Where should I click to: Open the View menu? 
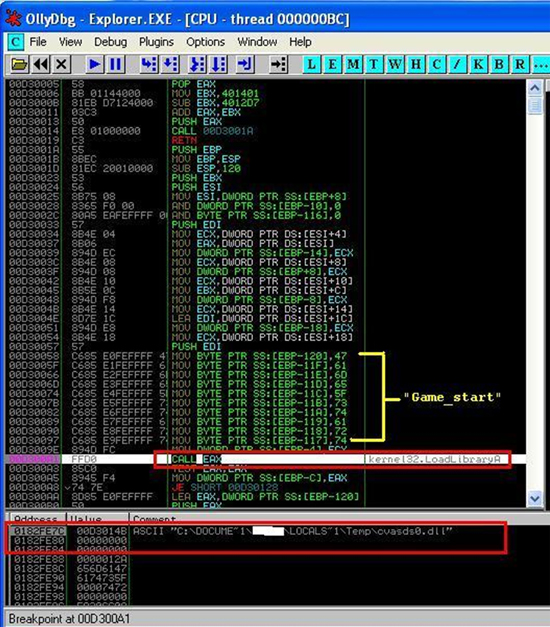tap(70, 42)
